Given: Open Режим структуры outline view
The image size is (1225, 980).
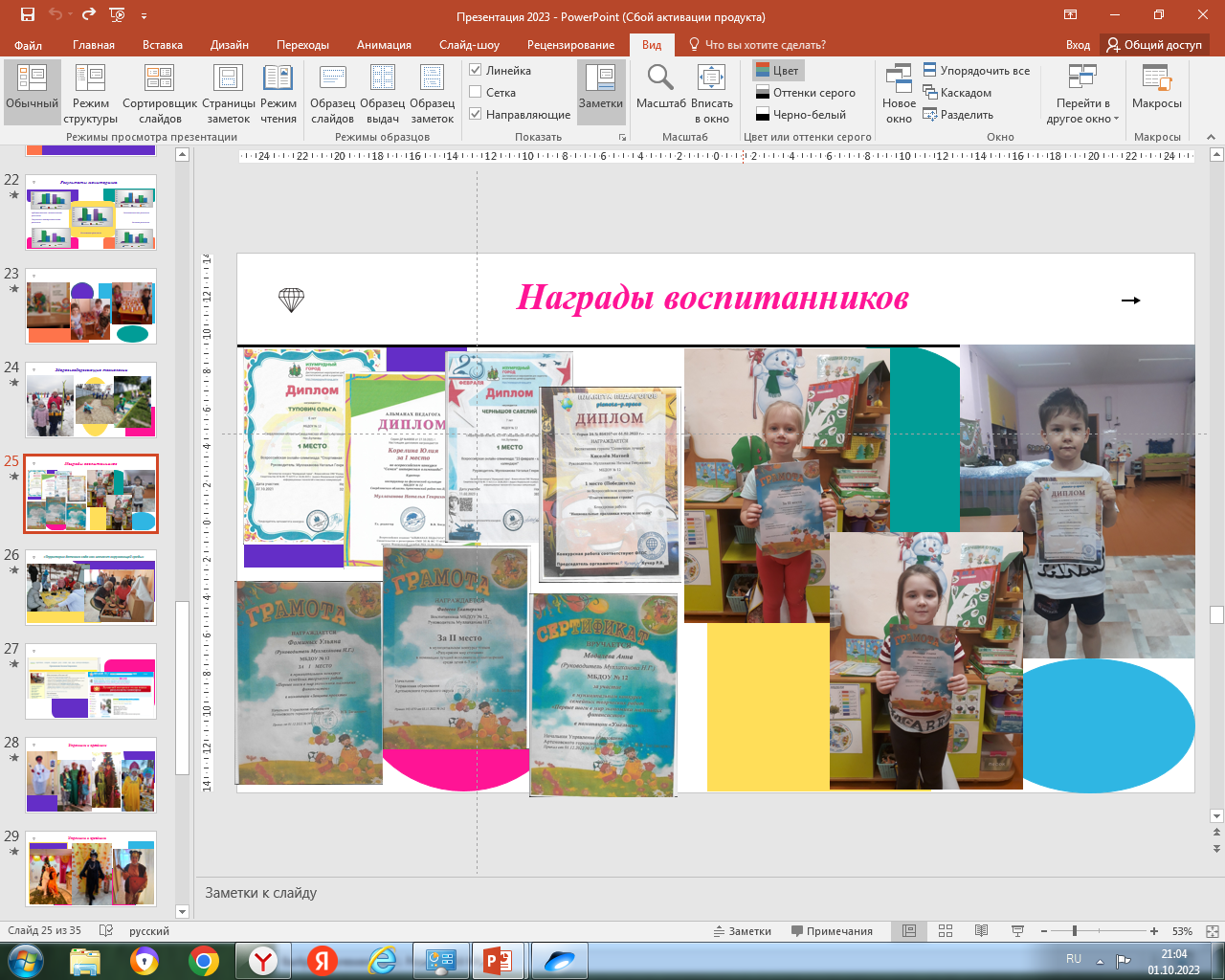Looking at the screenshot, I should [91, 93].
